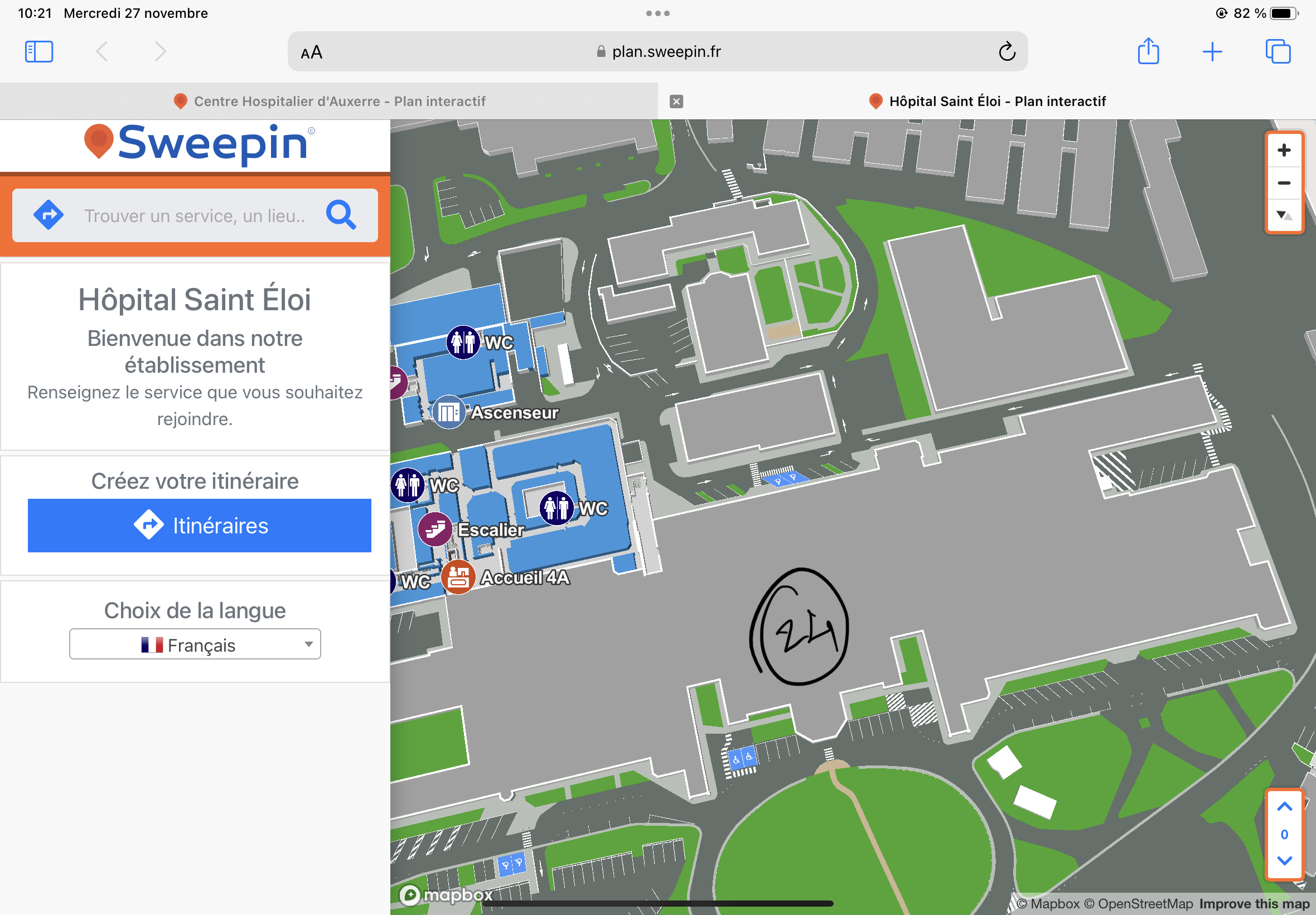Open the tab overview icon
This screenshot has width=1316, height=915.
pyautogui.click(x=1277, y=51)
